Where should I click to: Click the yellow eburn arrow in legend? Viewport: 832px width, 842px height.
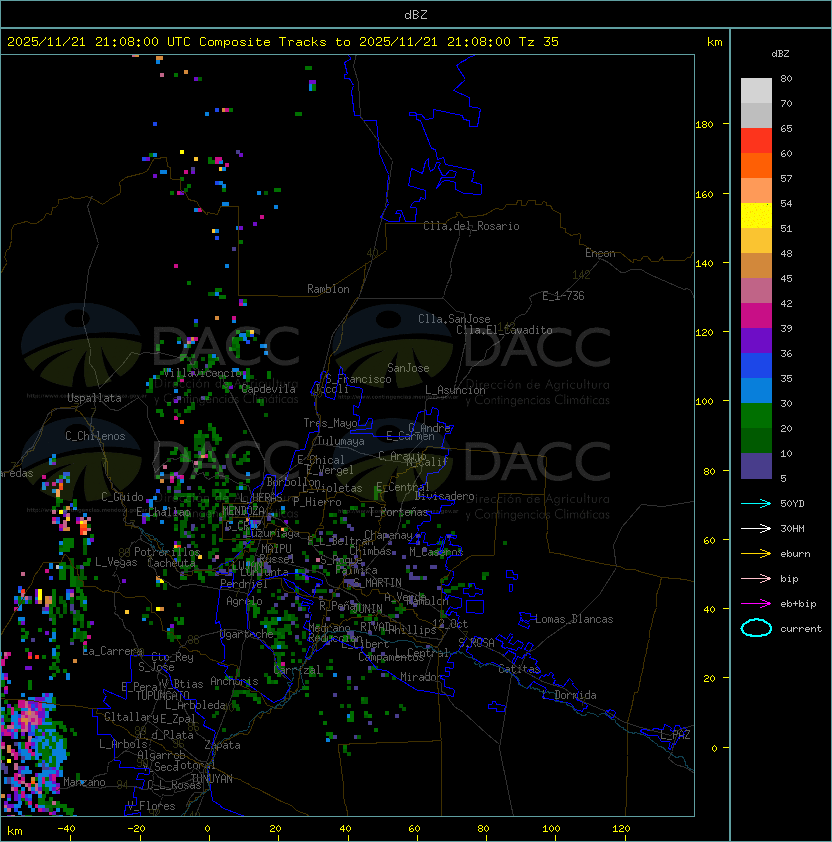(756, 554)
